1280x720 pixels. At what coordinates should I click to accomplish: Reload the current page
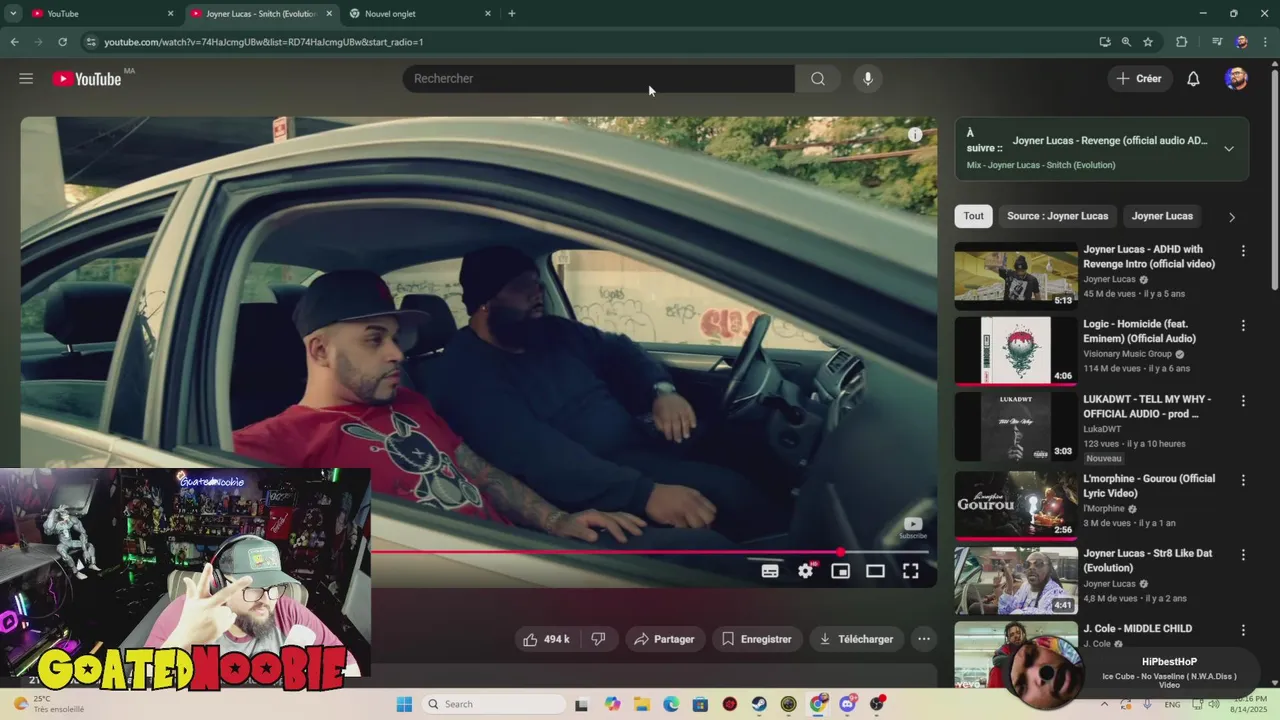click(x=62, y=42)
